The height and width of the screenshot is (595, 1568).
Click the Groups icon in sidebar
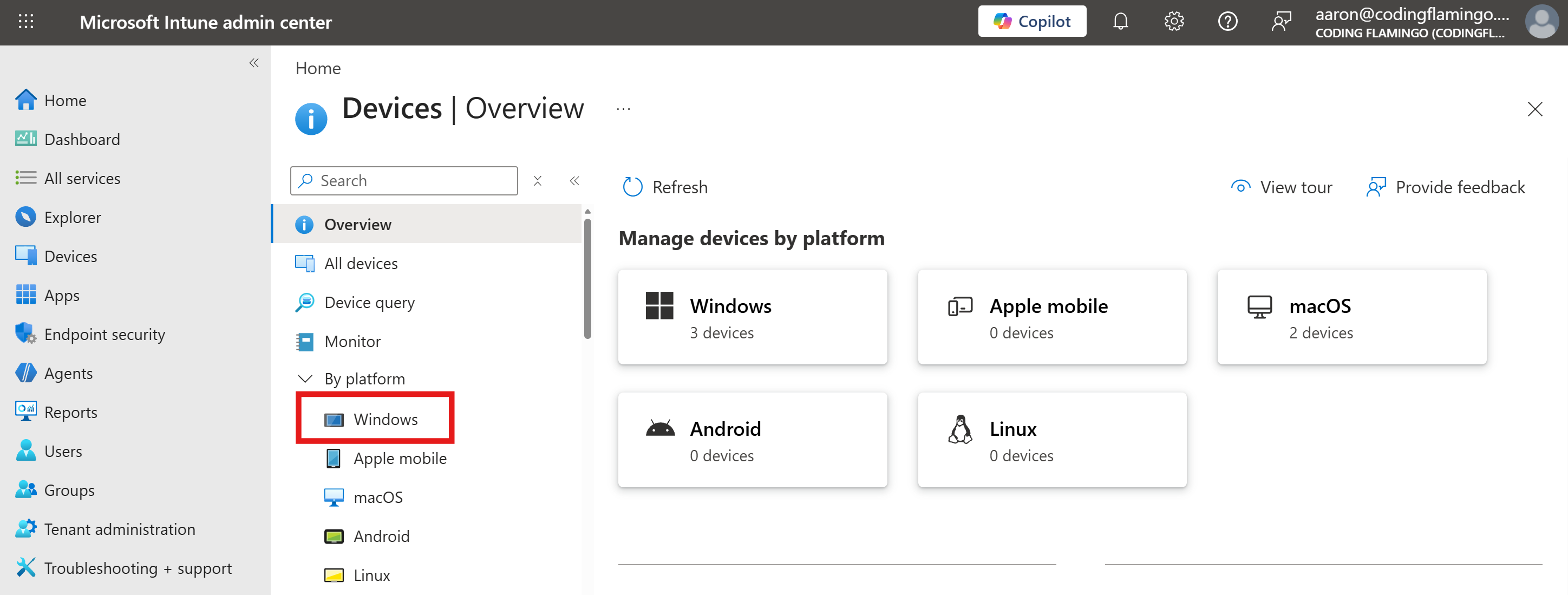[x=25, y=490]
